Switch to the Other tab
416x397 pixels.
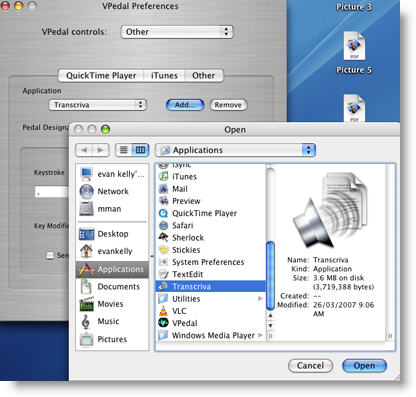coord(203,76)
